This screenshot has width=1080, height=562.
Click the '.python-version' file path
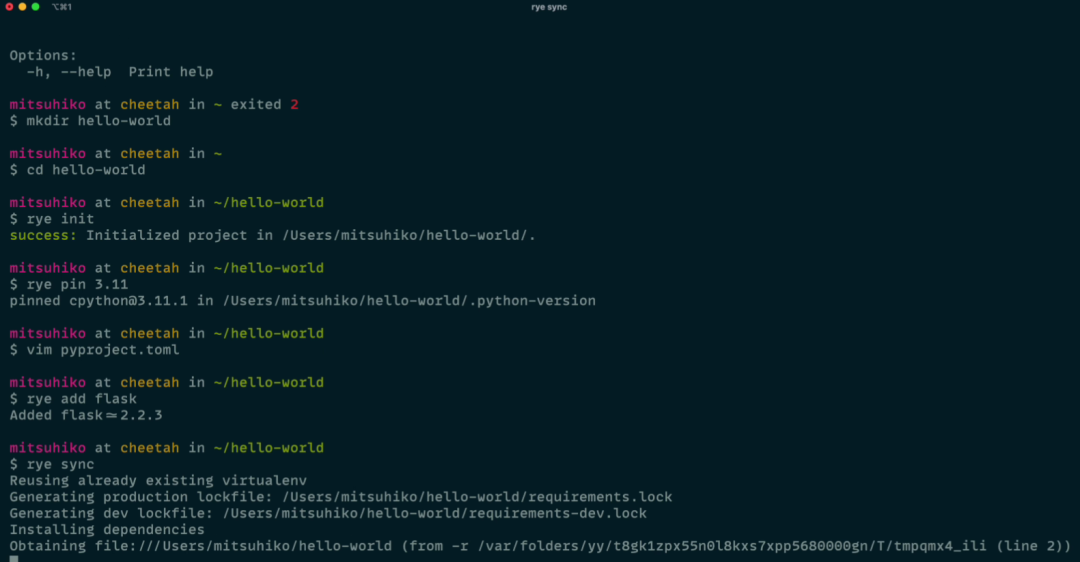click(409, 301)
